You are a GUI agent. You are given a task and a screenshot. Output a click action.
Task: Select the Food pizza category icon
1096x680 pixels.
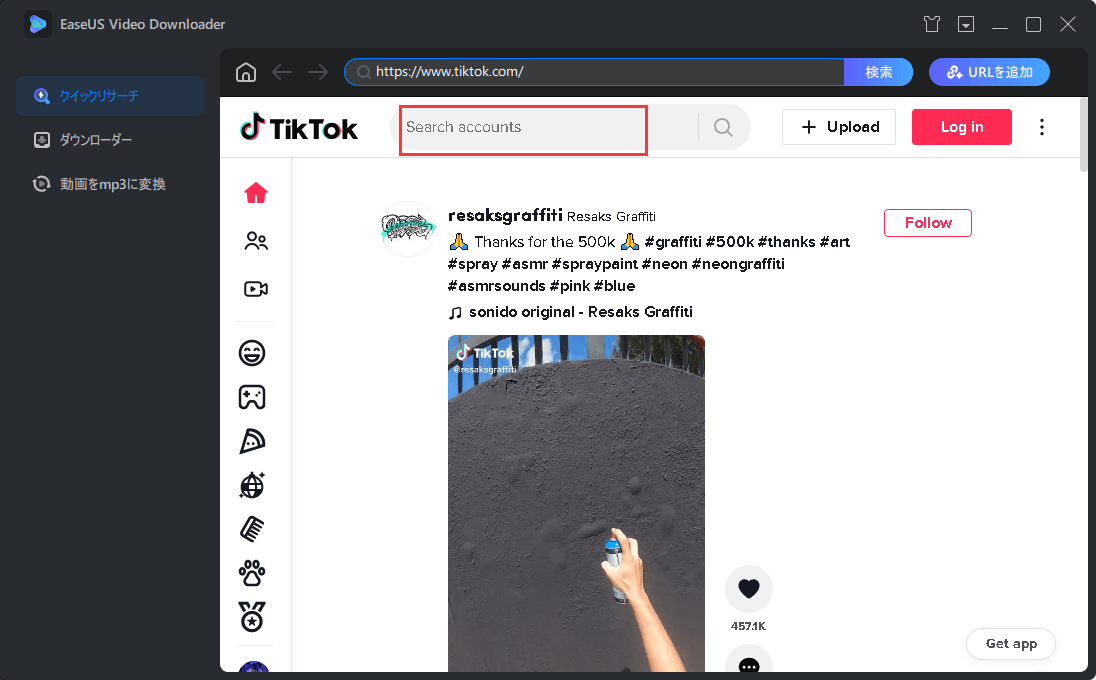click(x=252, y=441)
